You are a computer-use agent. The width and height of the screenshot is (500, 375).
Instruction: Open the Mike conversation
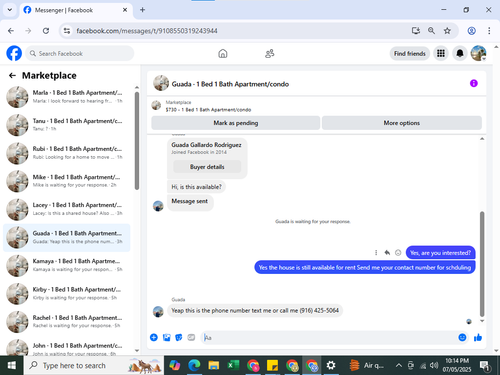(67, 181)
